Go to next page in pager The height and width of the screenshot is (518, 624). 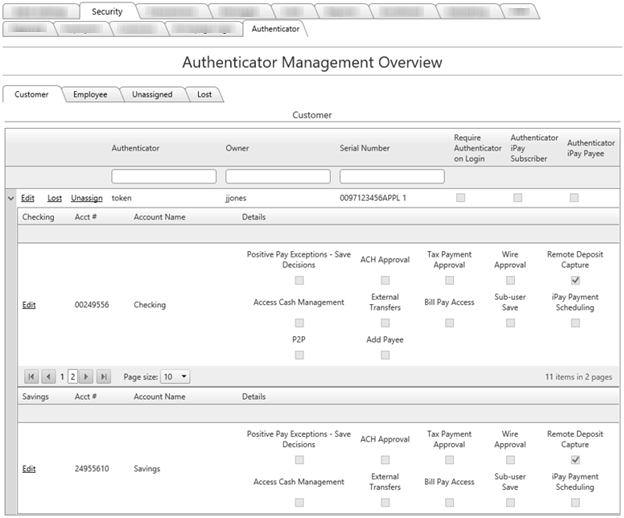pos(86,376)
